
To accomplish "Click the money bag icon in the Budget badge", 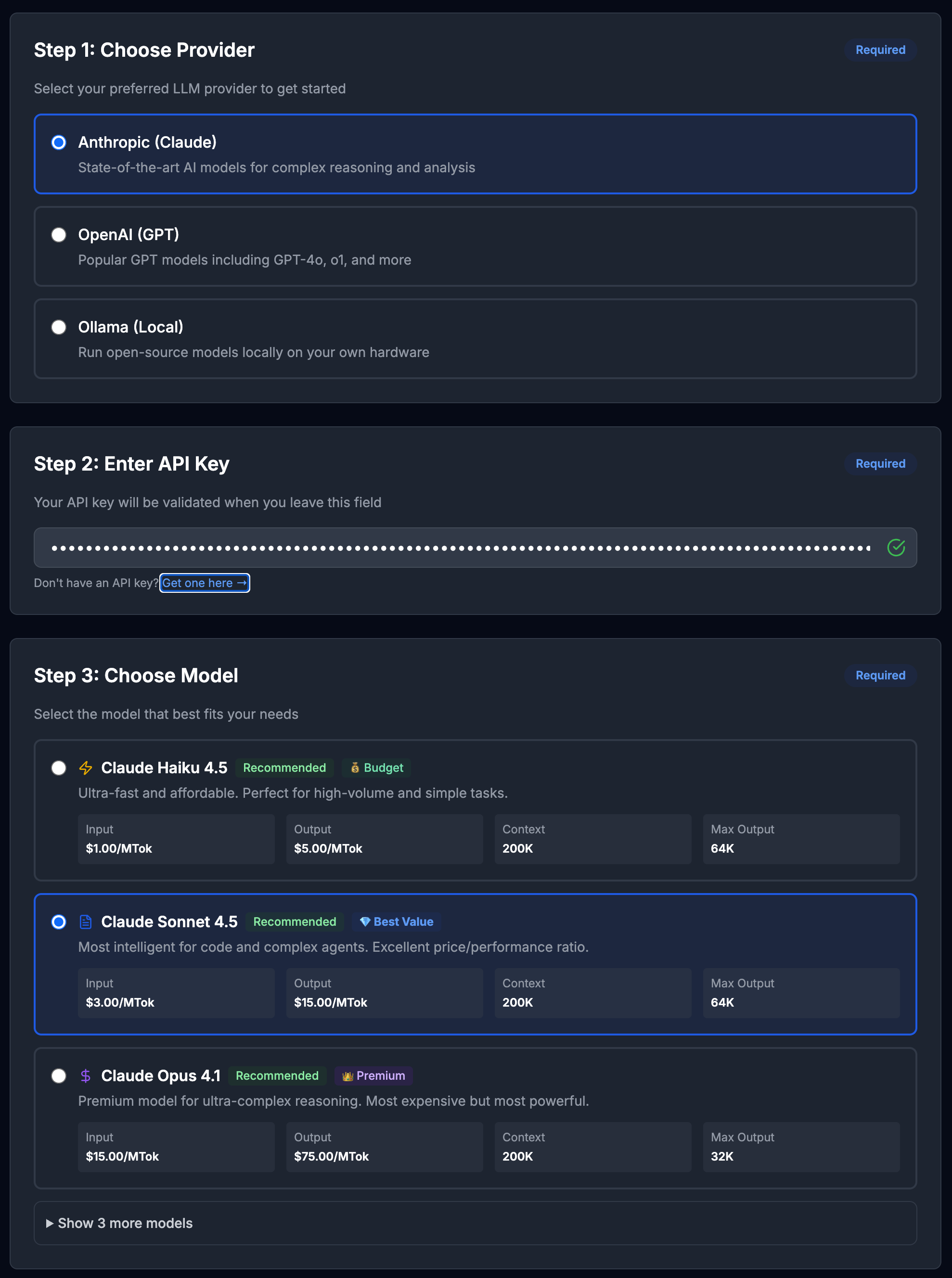I will [x=356, y=767].
